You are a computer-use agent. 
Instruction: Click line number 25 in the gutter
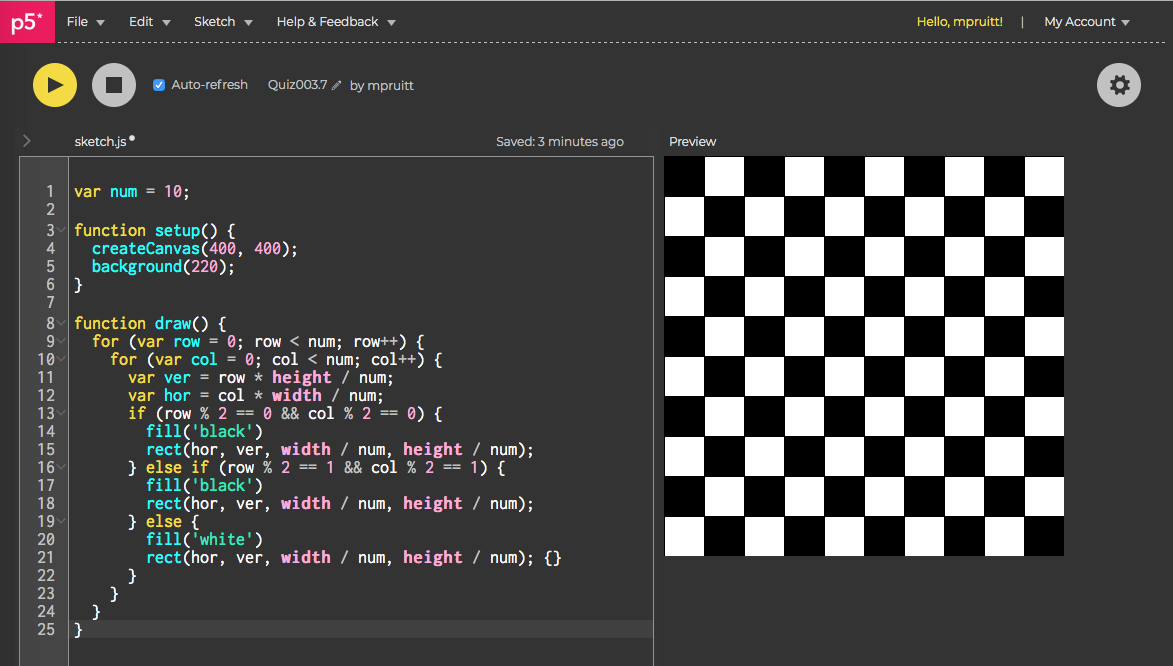[46, 629]
